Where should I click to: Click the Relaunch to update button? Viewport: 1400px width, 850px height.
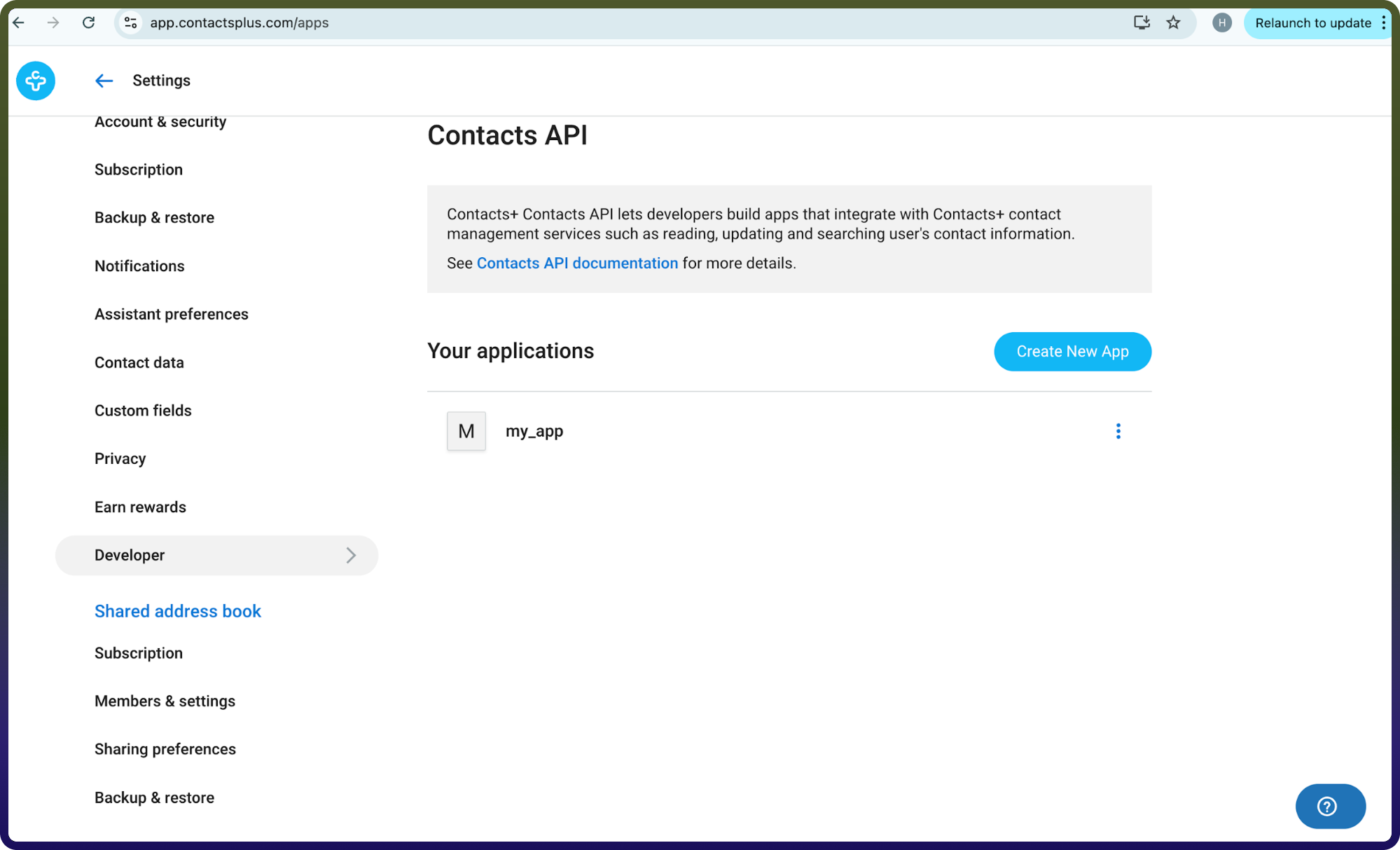1312,22
